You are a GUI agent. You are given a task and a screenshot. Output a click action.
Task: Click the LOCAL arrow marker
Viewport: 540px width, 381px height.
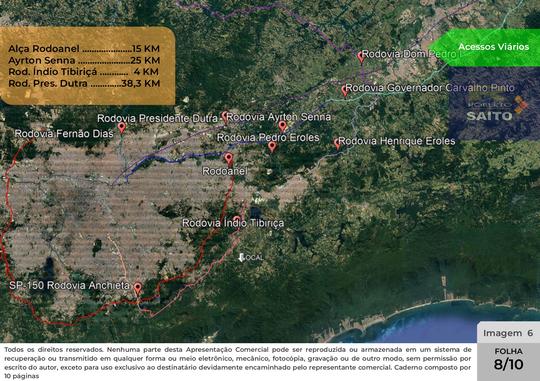242,257
